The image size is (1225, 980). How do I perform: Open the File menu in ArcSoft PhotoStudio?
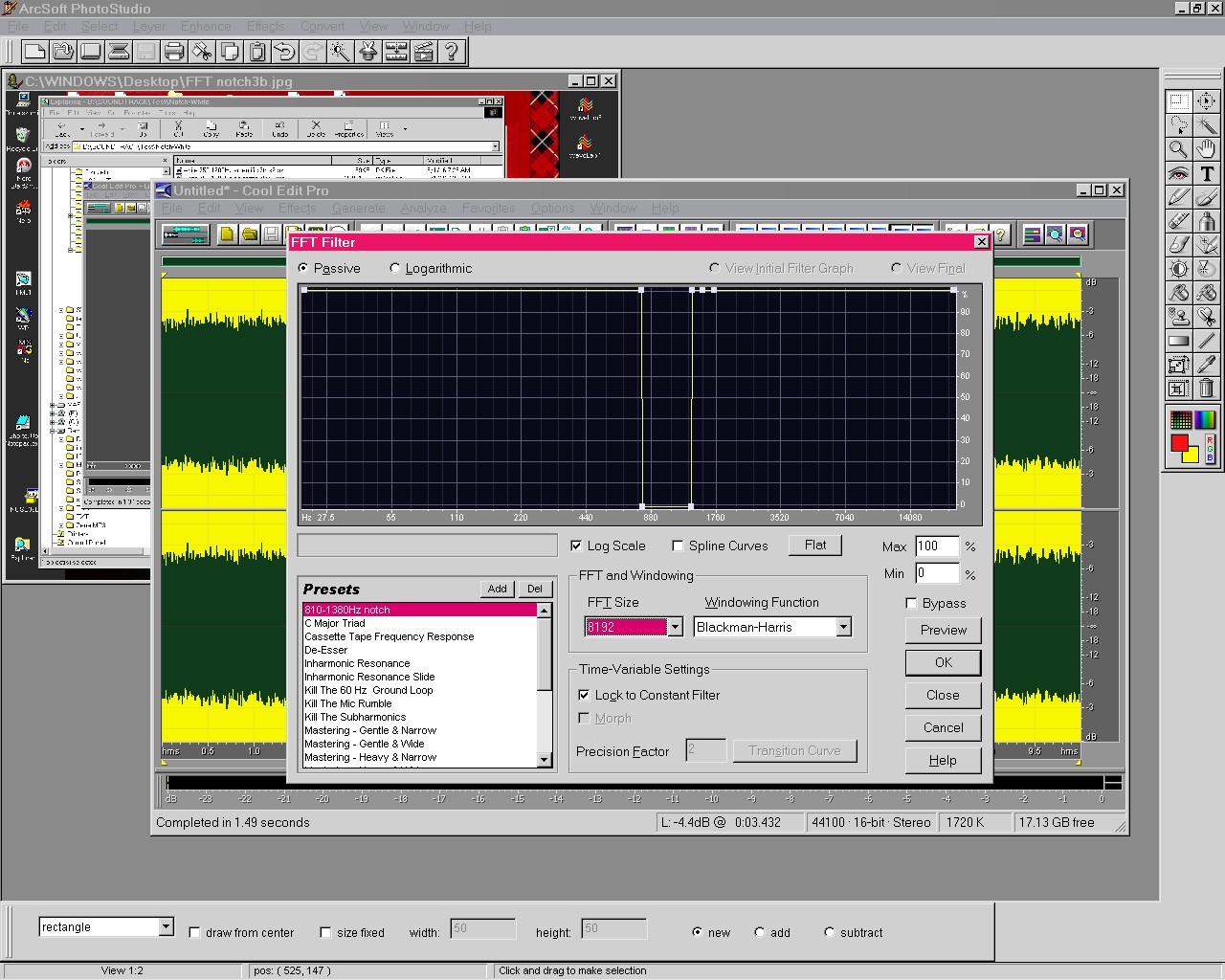18,26
